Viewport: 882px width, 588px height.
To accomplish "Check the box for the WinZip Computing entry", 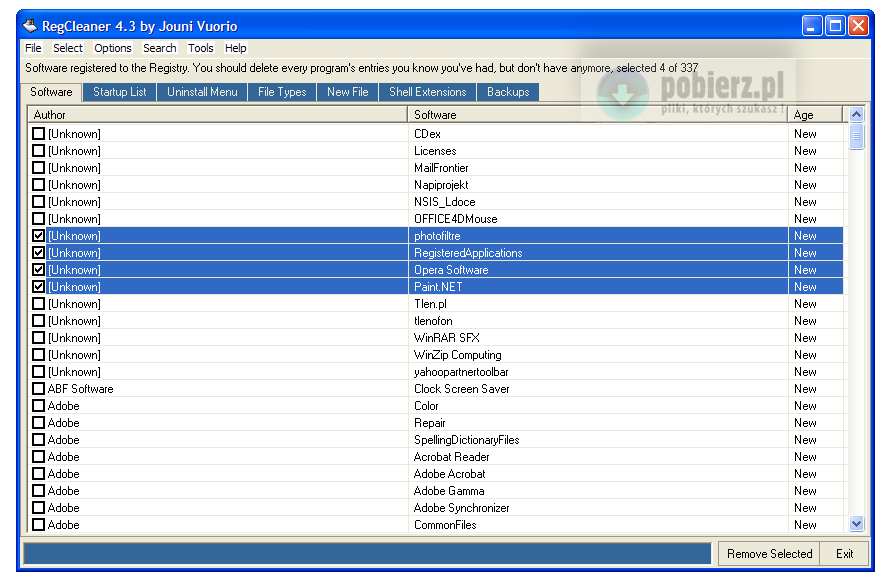I will pyautogui.click(x=38, y=354).
